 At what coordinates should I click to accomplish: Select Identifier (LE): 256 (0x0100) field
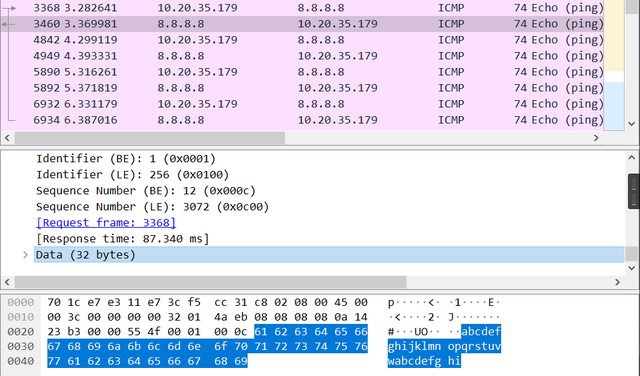pyautogui.click(x=132, y=175)
